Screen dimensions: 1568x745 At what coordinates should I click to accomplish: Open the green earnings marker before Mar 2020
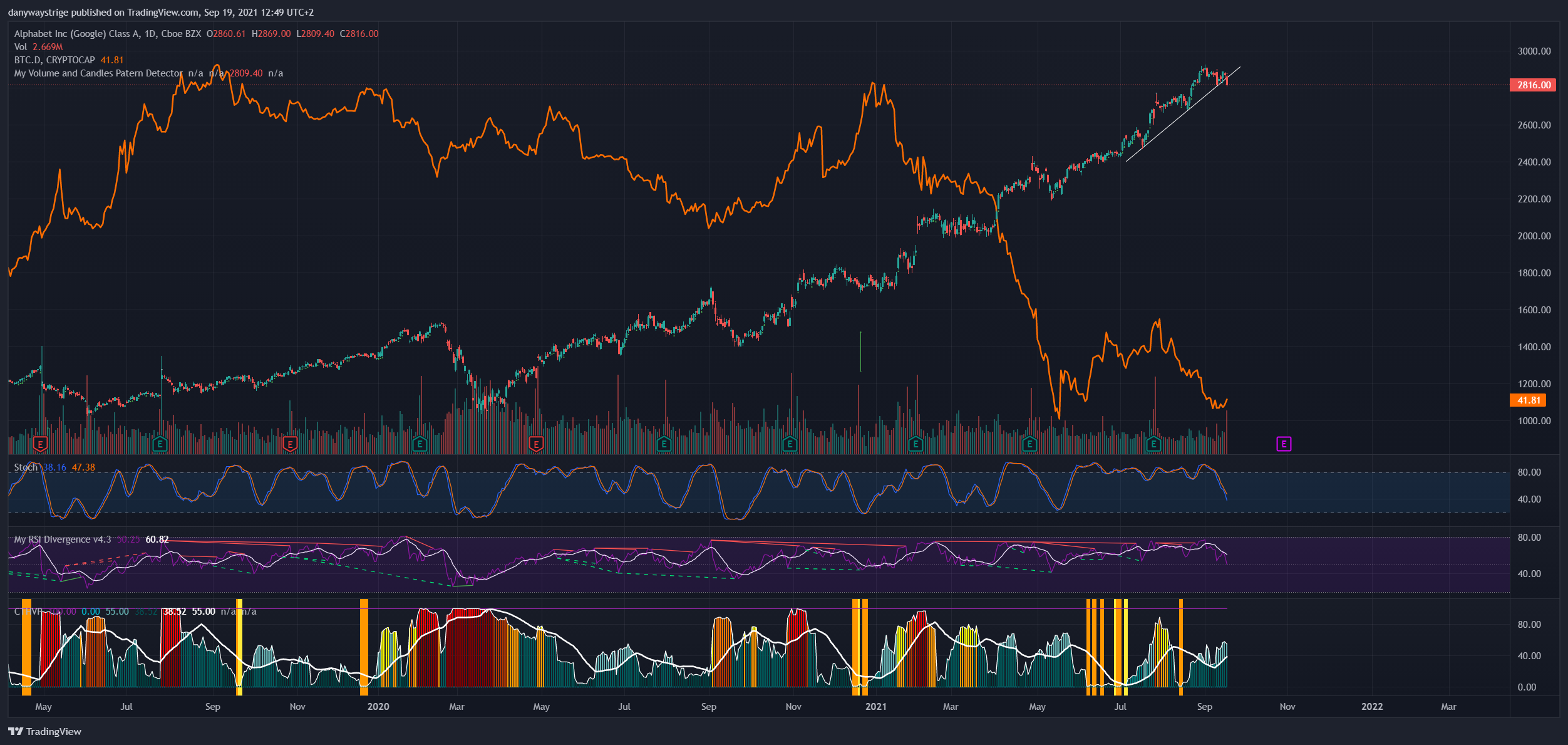coord(420,444)
